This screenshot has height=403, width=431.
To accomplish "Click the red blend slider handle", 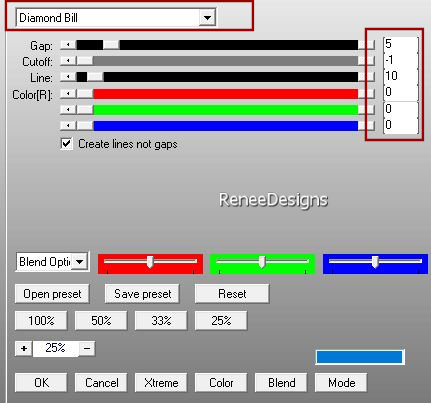I will coord(150,262).
